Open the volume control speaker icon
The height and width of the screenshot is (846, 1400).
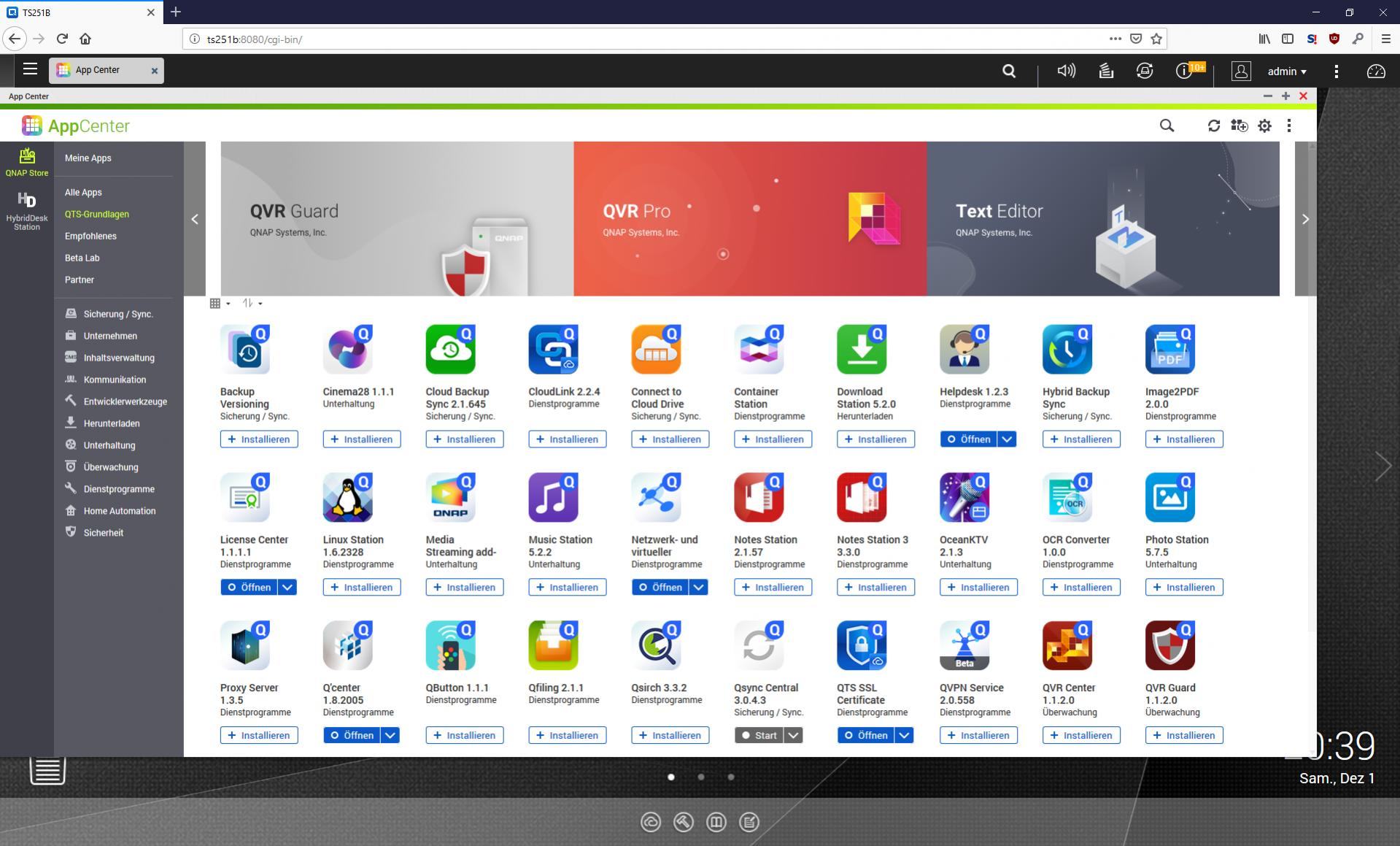tap(1066, 71)
